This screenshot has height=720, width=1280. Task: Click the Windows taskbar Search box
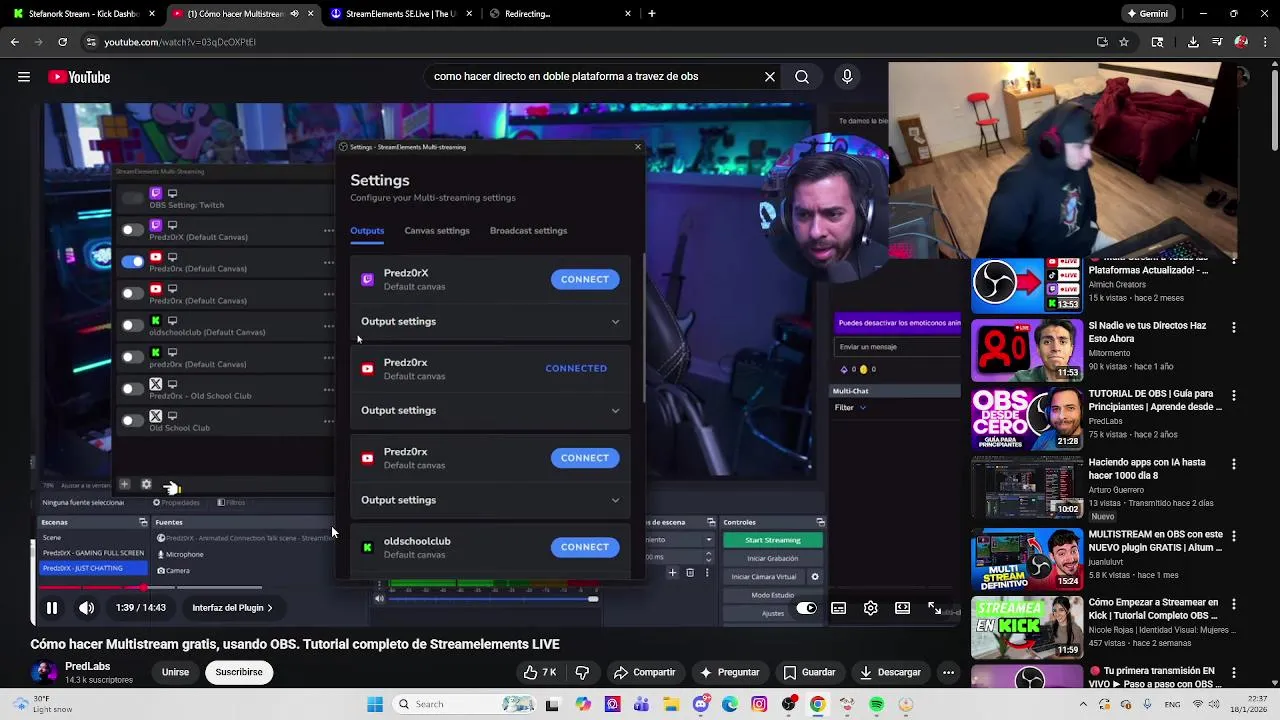tap(462, 704)
